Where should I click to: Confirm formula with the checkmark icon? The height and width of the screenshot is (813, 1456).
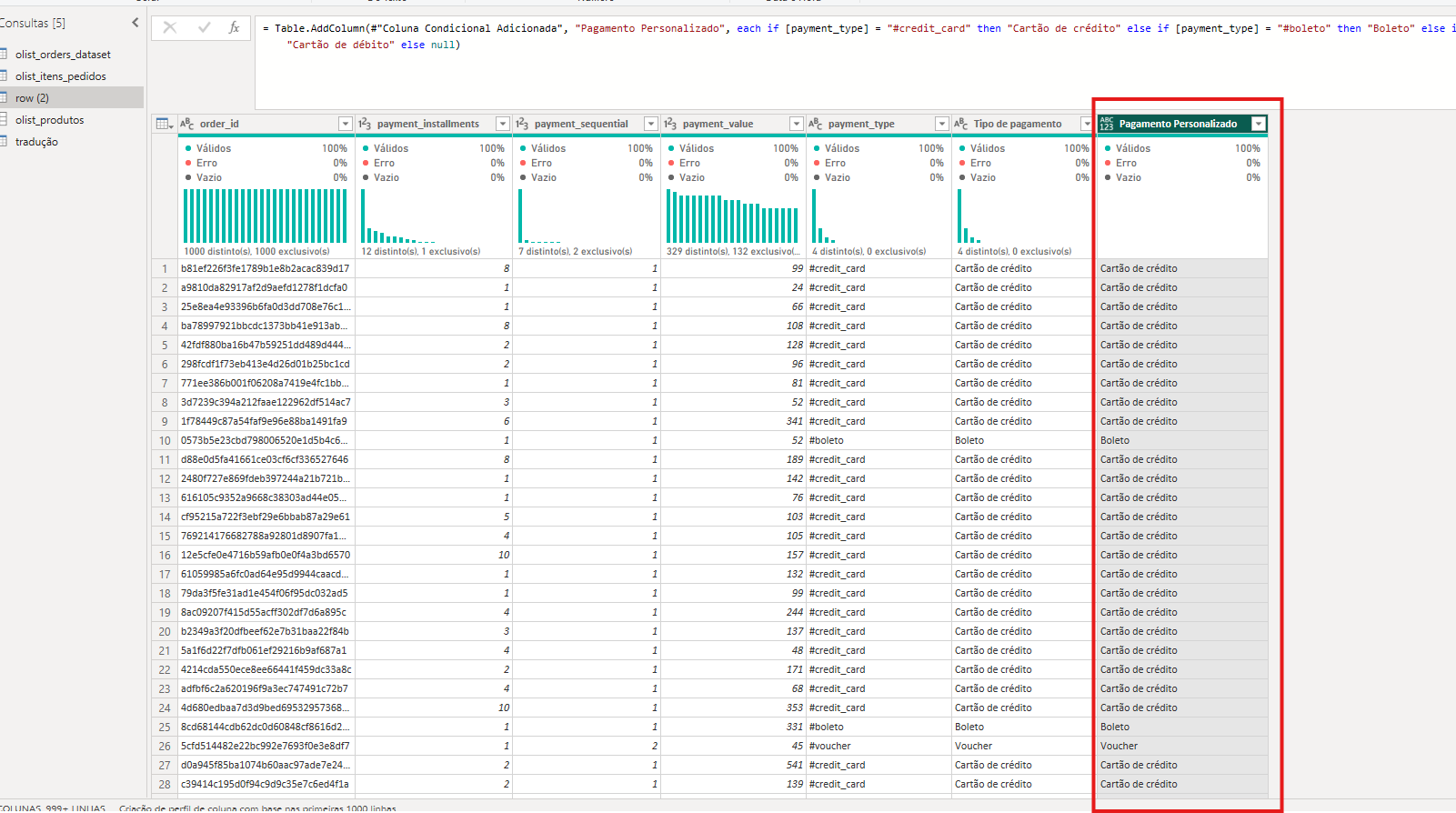204,27
